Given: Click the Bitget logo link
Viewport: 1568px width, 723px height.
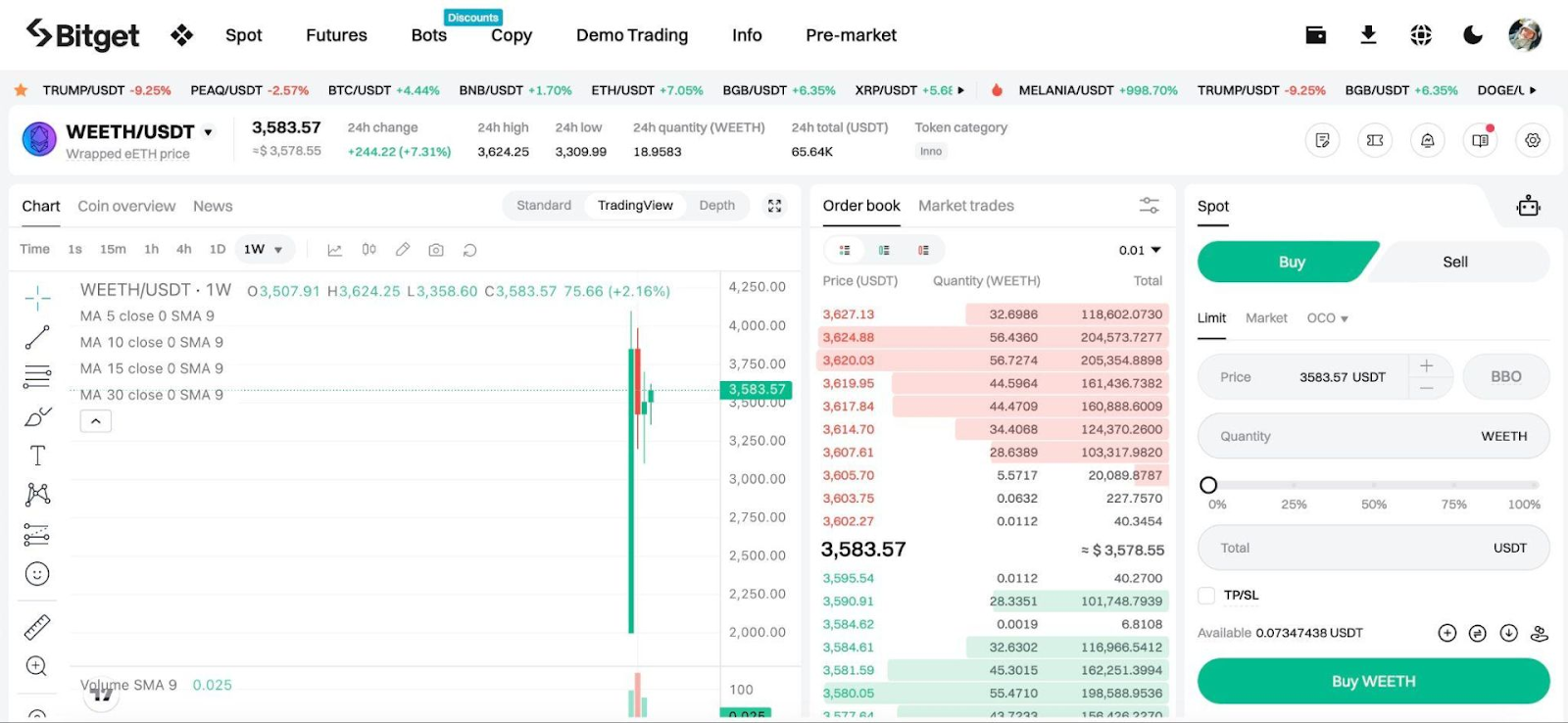Looking at the screenshot, I should (82, 35).
